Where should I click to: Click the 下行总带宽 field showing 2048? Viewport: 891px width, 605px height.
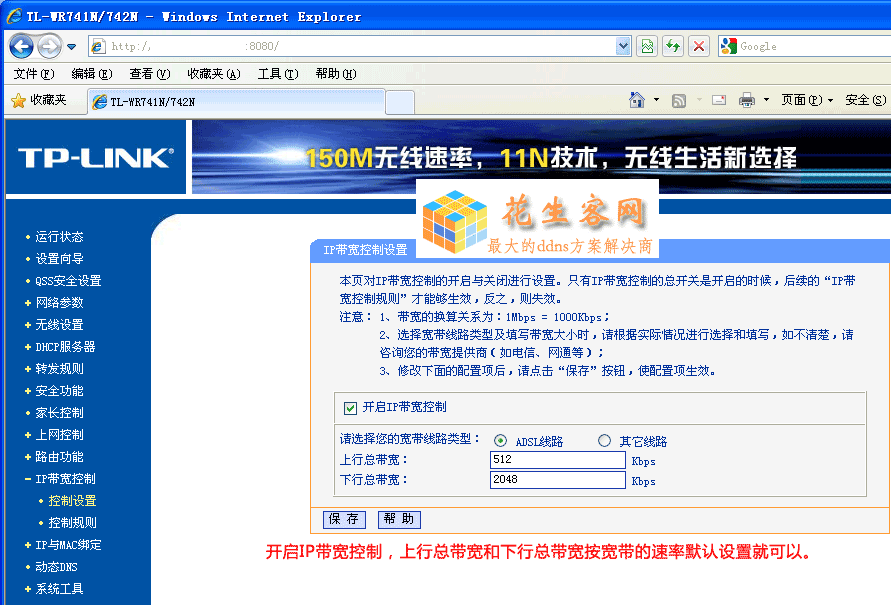click(x=557, y=480)
